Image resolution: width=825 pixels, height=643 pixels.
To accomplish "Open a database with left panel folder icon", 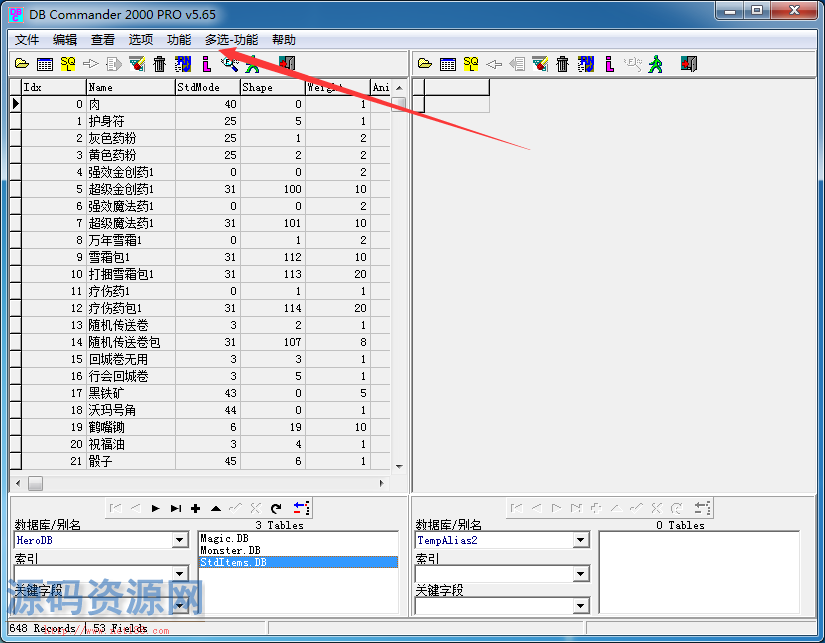I will click(x=22, y=64).
